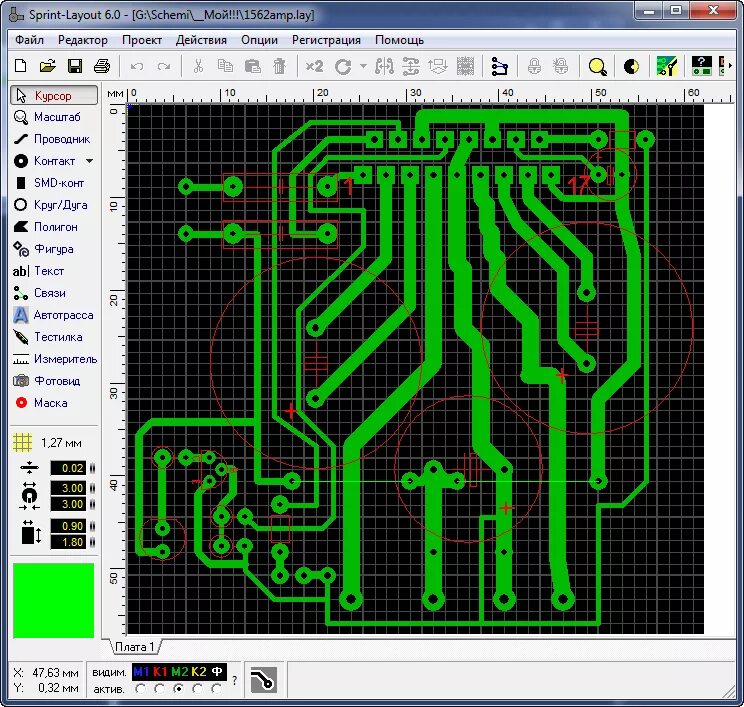Toggle the Маска solder mask tool
Viewport: 744px width, 707px height.
click(x=41, y=403)
